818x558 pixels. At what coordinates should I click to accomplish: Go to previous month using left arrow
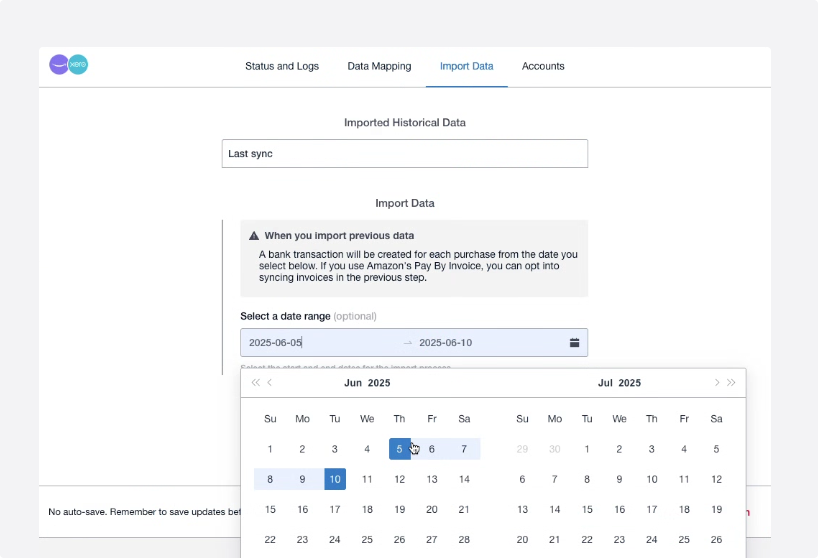(270, 383)
